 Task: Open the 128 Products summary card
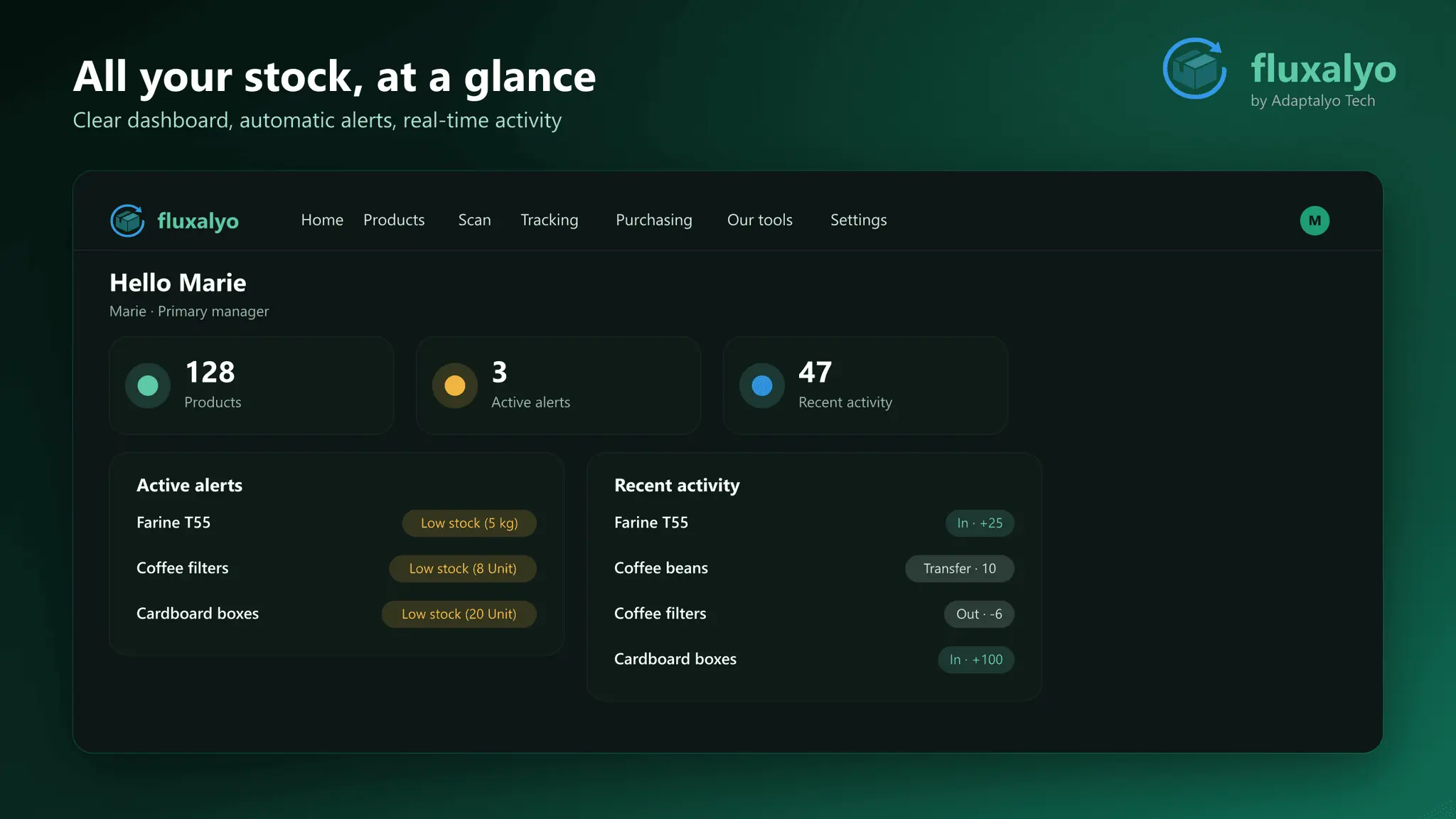252,385
